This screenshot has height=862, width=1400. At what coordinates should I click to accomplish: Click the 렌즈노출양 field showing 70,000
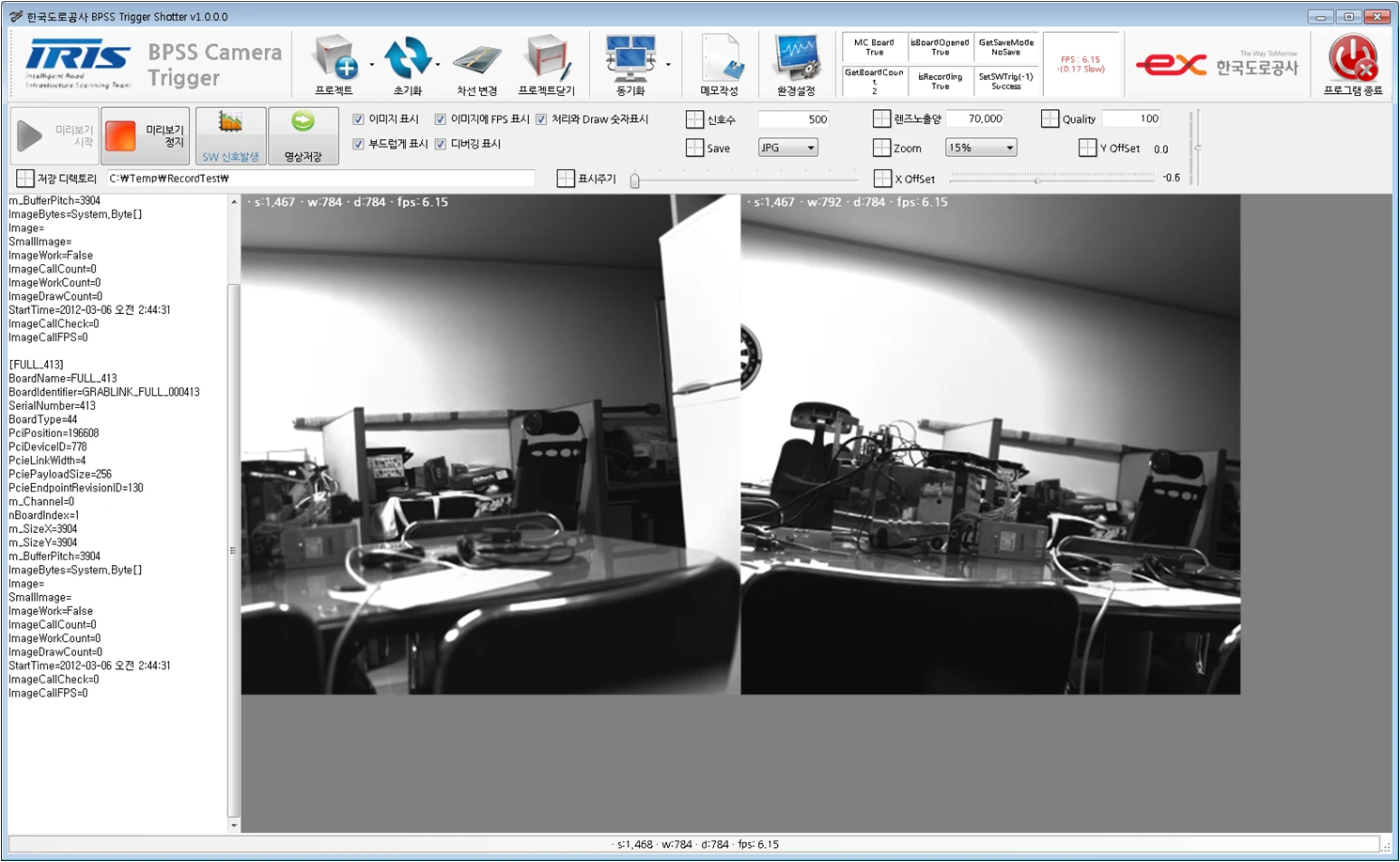click(x=975, y=118)
